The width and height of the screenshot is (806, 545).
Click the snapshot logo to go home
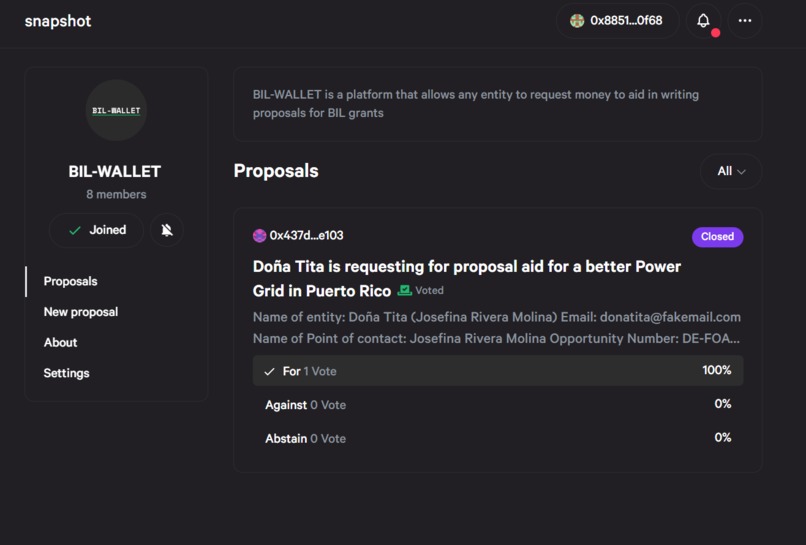tap(58, 21)
